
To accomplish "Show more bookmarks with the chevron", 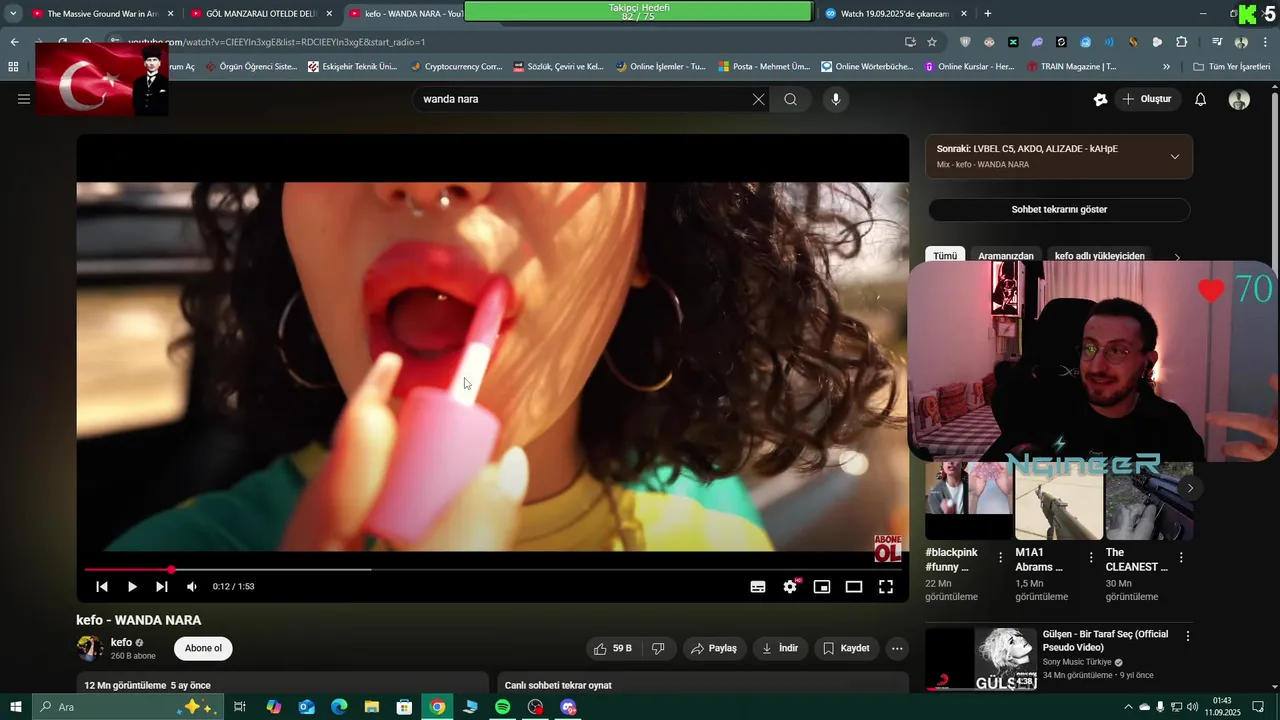I will 1166,67.
